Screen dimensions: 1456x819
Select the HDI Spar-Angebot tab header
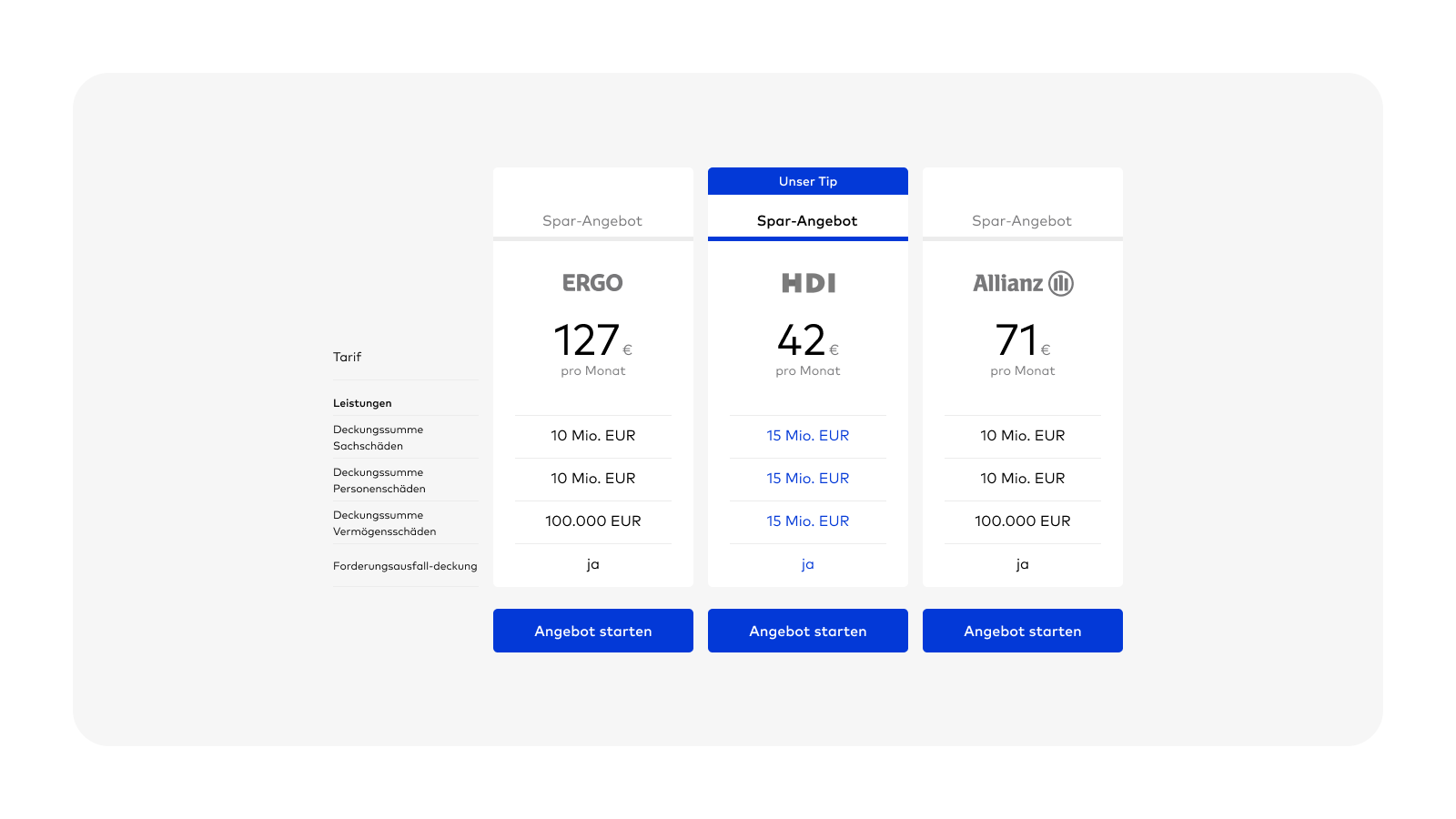tap(807, 221)
